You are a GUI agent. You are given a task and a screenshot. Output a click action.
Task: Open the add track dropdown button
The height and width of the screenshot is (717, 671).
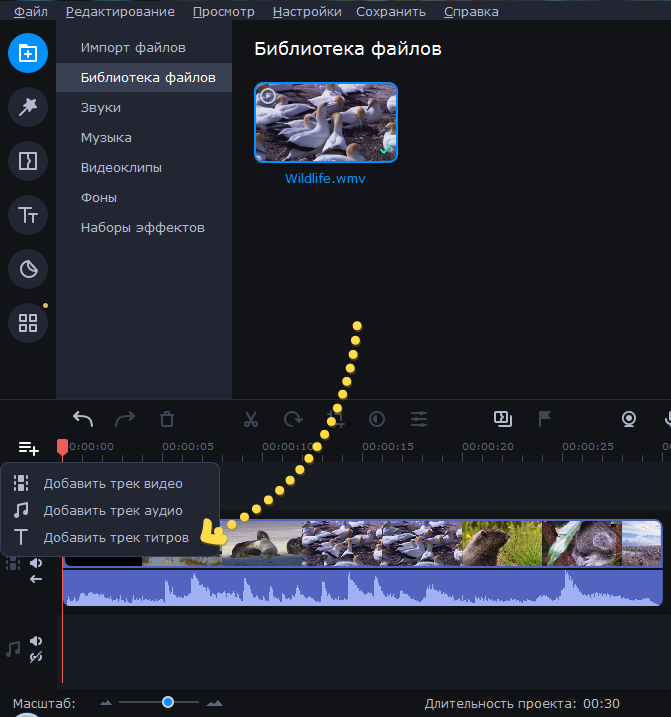[x=28, y=448]
